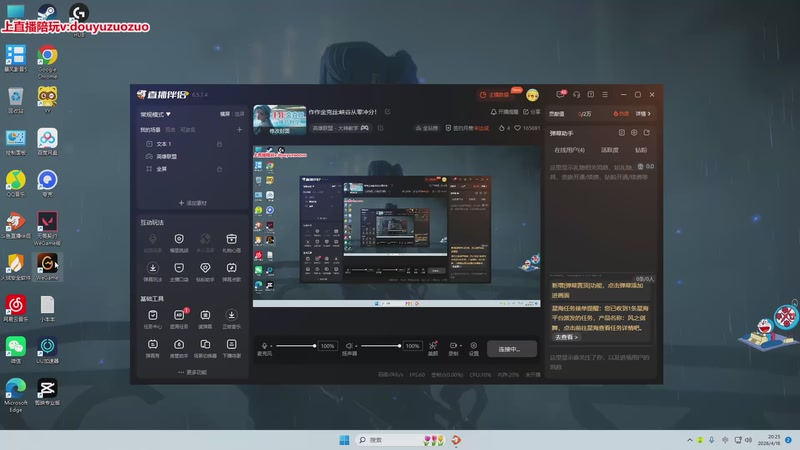Click the 开播提醒 broadcast reminder button
Screen dimensions: 800x450
504,112
